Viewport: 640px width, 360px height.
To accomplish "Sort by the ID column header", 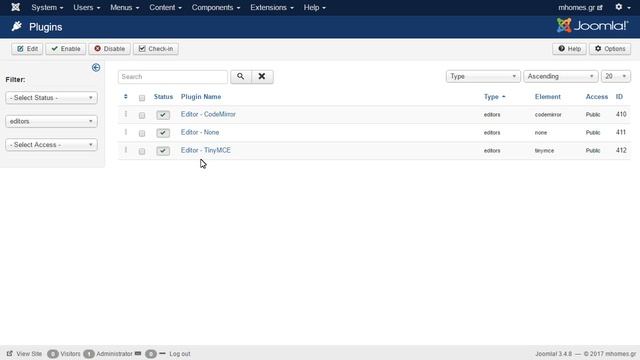I will click(x=619, y=97).
